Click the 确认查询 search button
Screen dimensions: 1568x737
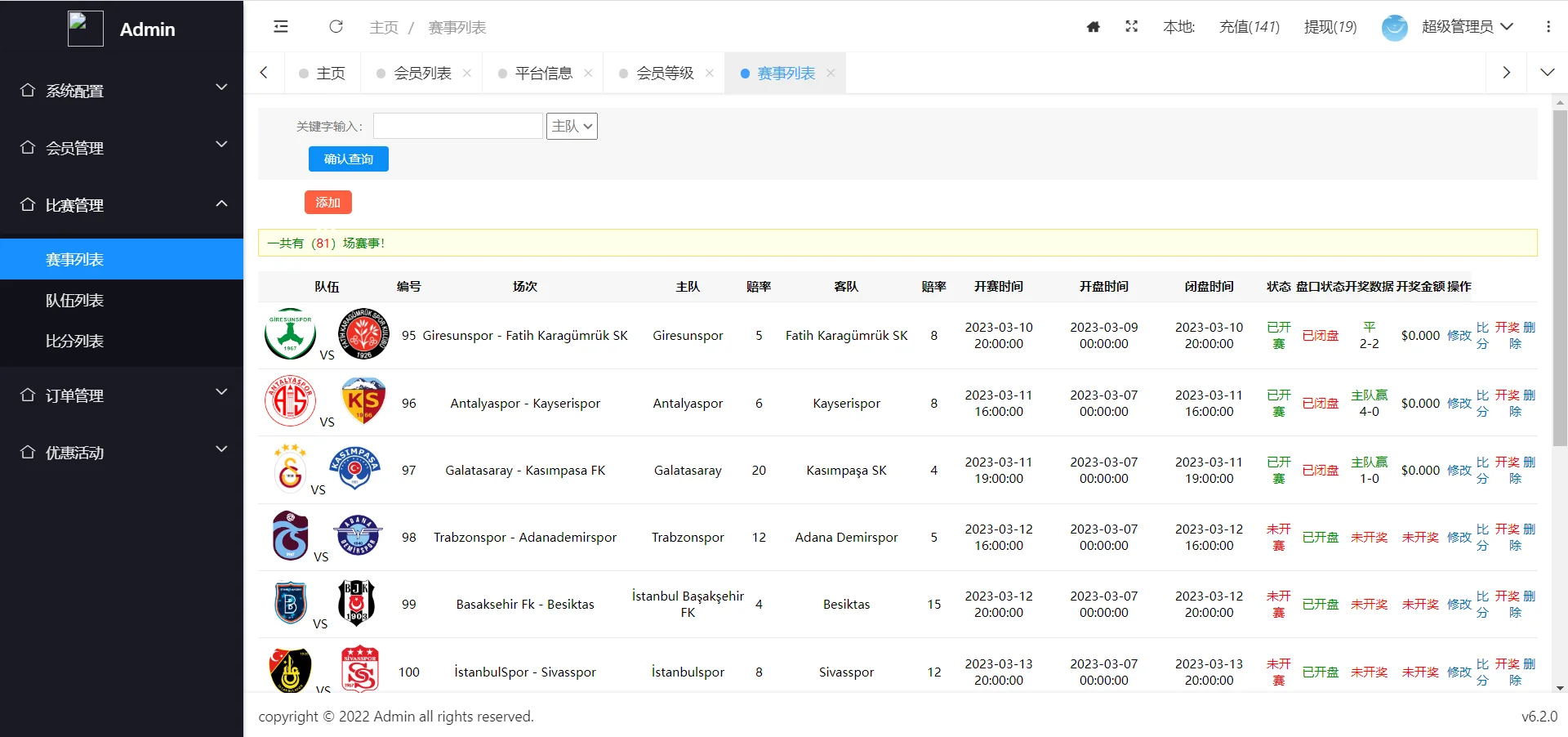(x=348, y=159)
